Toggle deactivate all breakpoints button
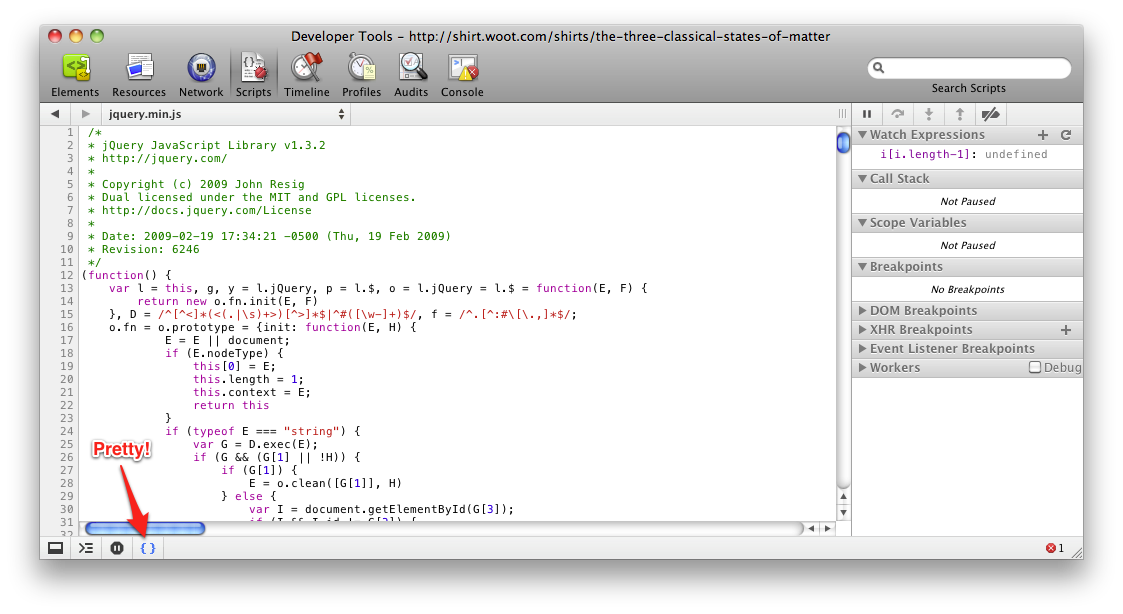 [990, 114]
